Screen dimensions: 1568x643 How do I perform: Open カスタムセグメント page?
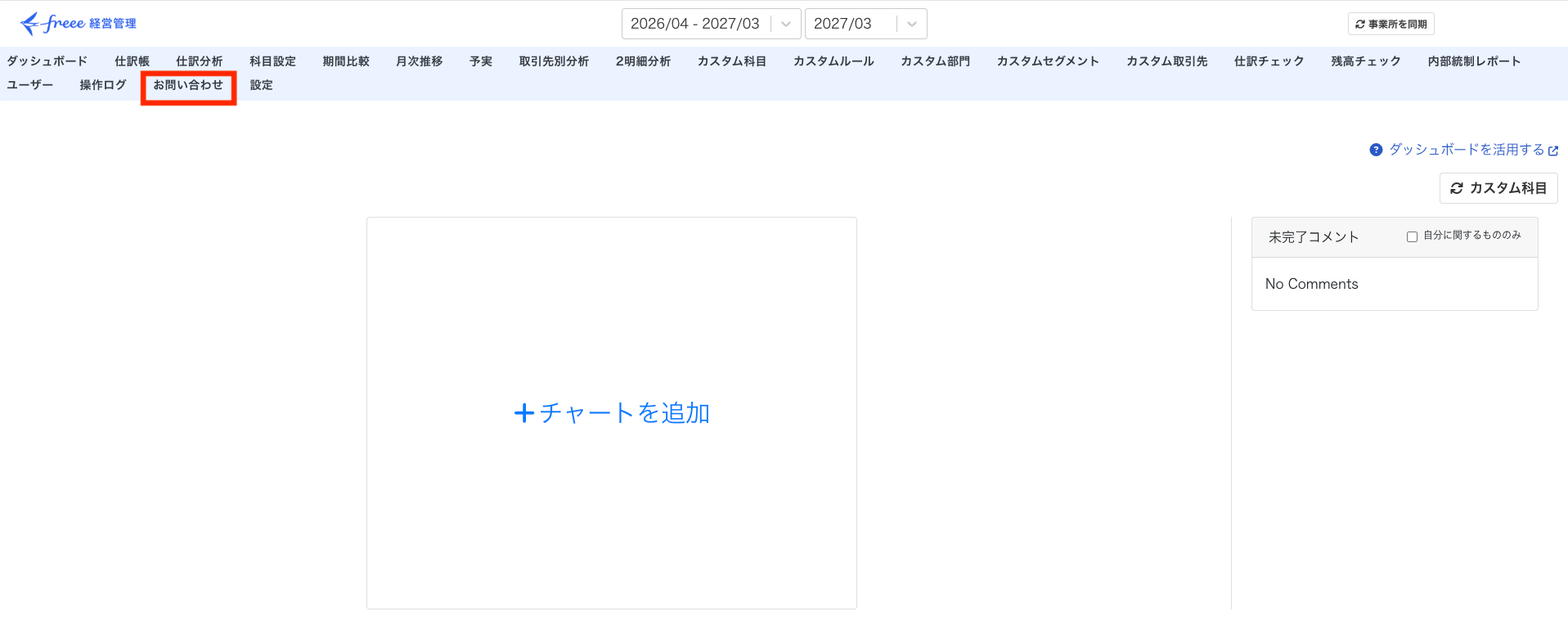(1048, 61)
